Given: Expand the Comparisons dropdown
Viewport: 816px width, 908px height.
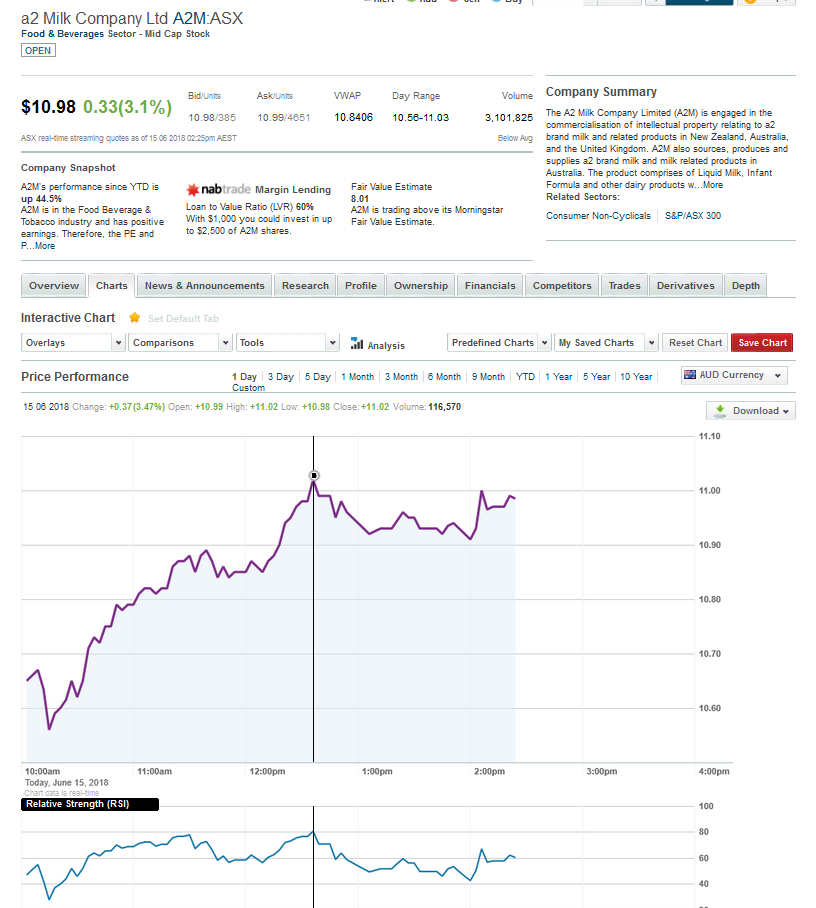Looking at the screenshot, I should click(180, 343).
